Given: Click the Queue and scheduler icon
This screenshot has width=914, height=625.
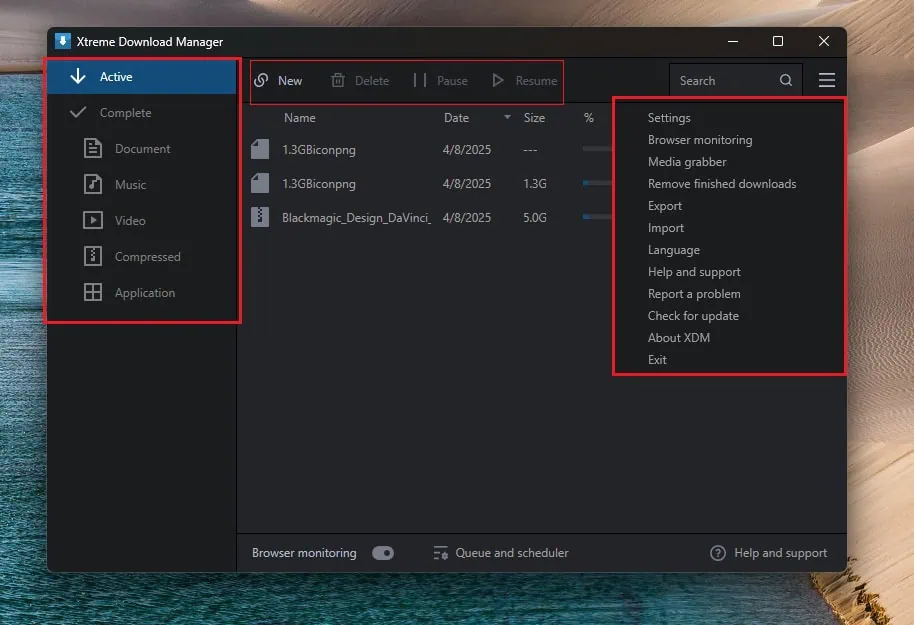Looking at the screenshot, I should (441, 553).
